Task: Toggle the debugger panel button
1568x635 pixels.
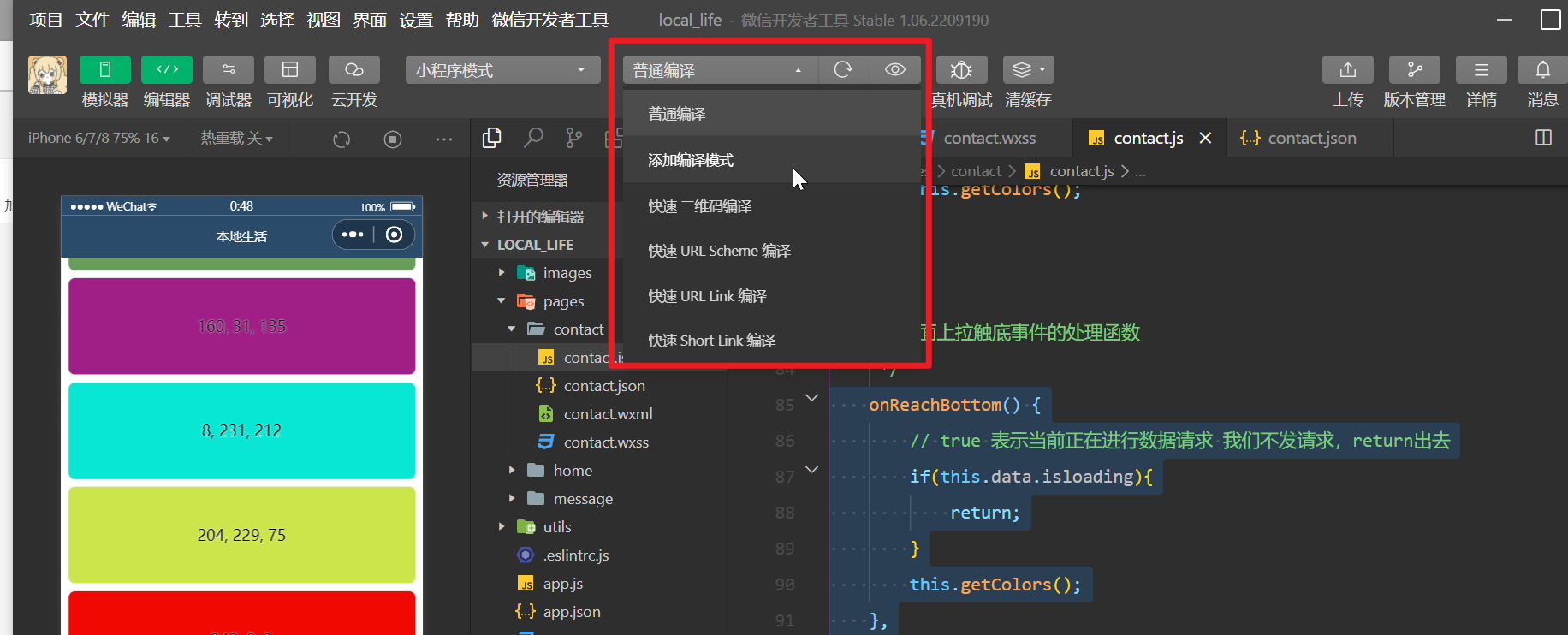Action: pos(229,70)
